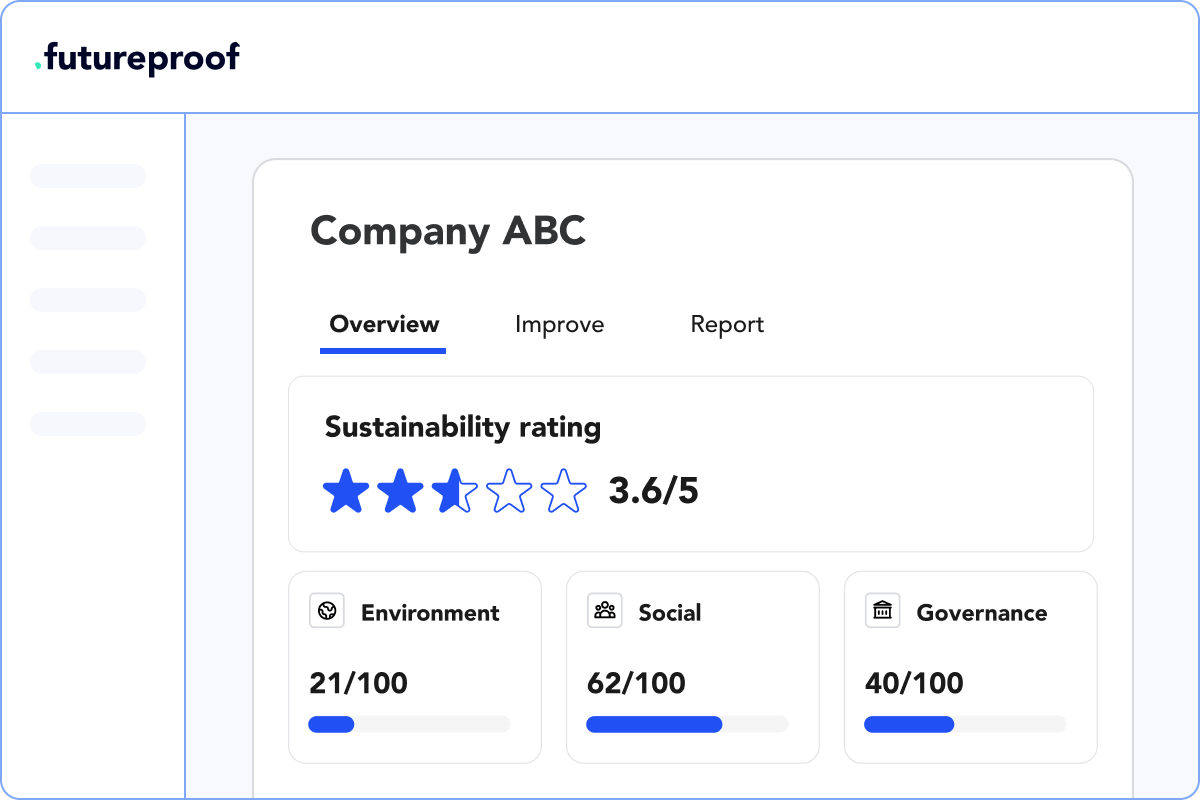This screenshot has width=1200, height=800.
Task: Click the futureproof logo
Action: (137, 57)
